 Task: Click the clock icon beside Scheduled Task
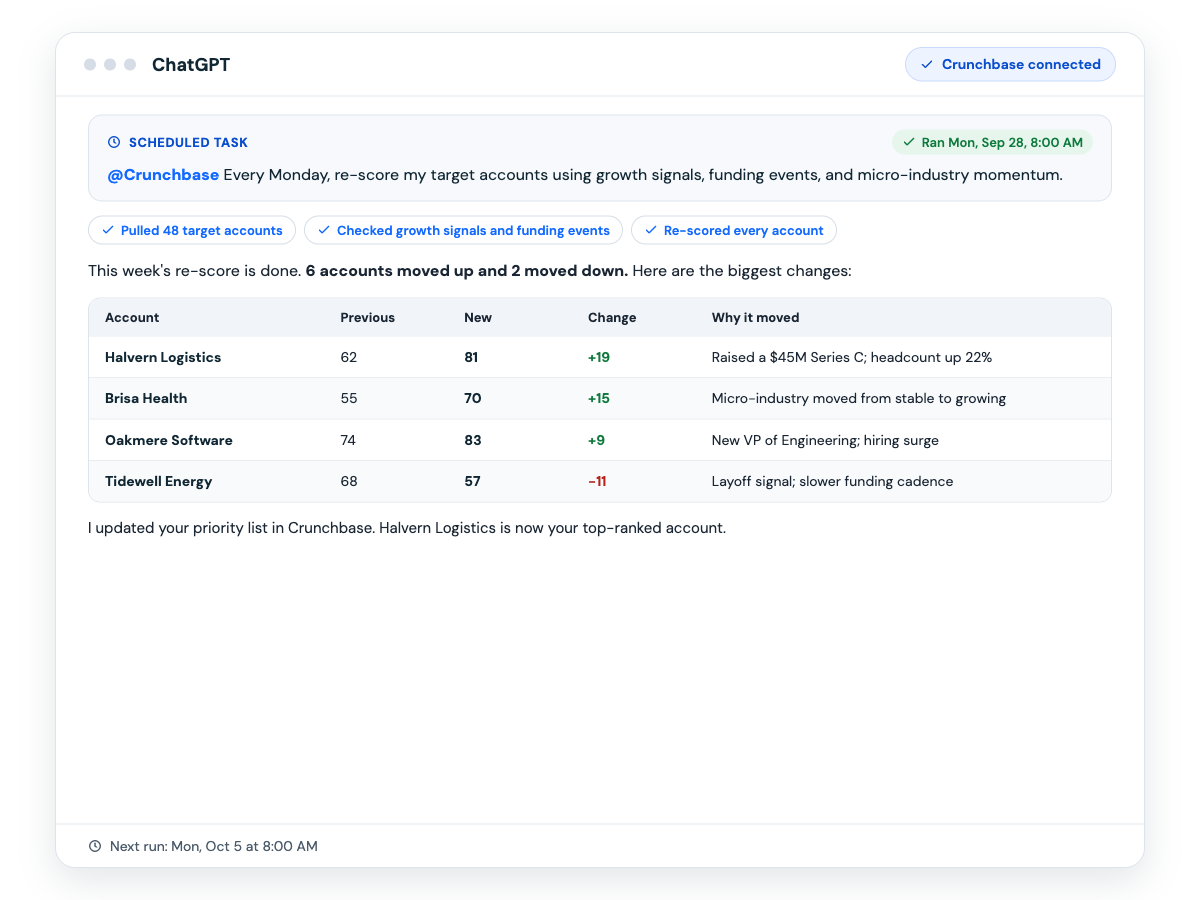pyautogui.click(x=114, y=143)
